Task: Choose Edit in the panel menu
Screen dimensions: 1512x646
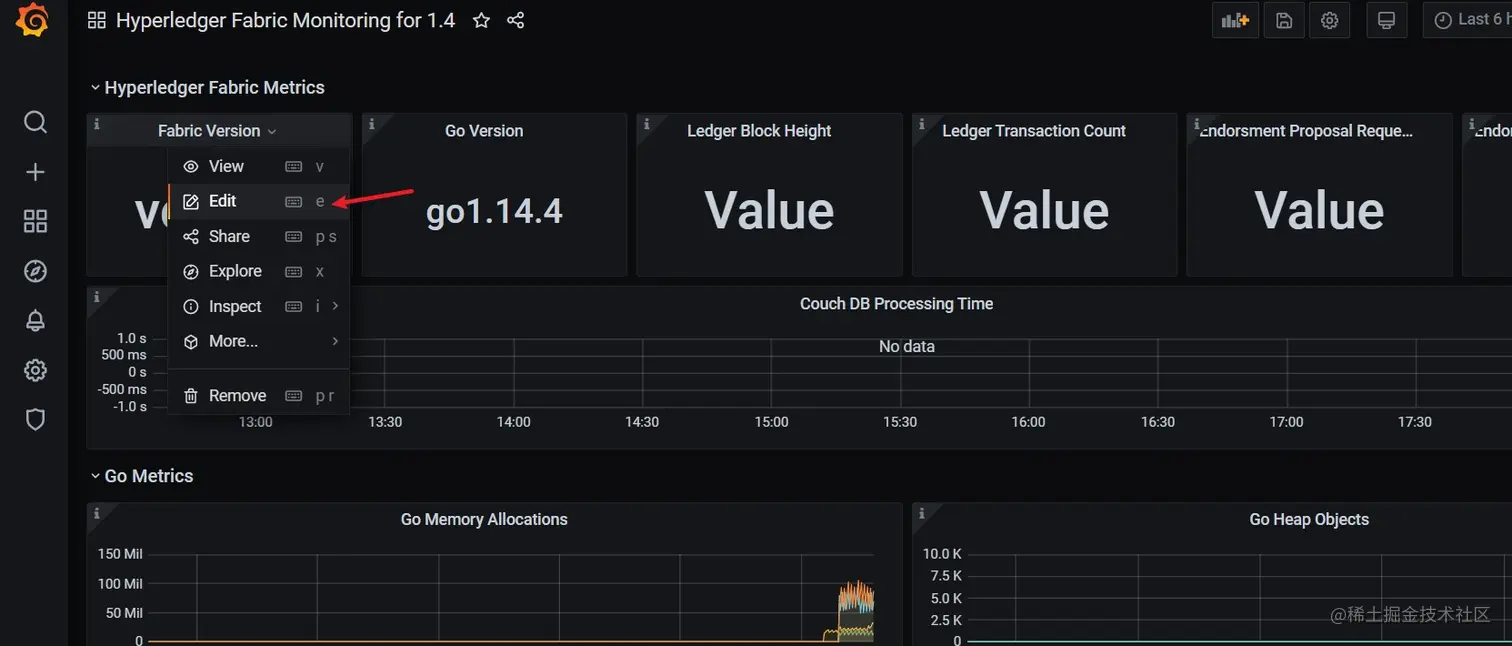Action: 259,201
